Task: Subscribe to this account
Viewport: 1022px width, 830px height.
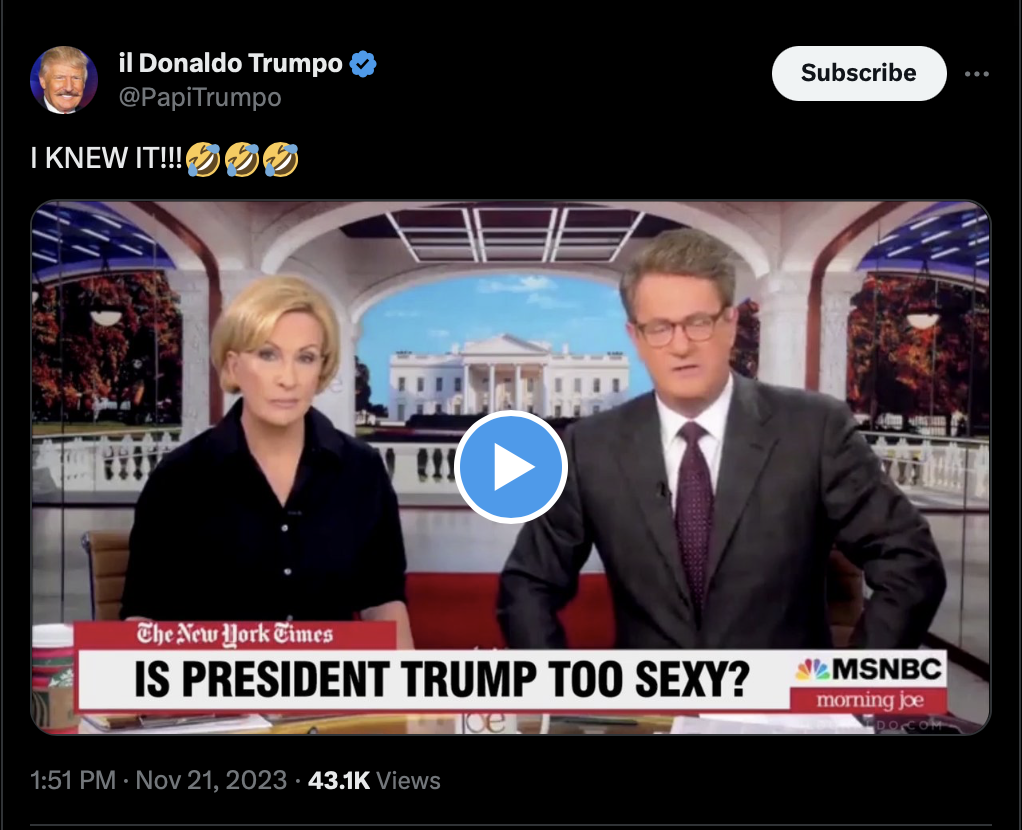Action: coord(858,73)
